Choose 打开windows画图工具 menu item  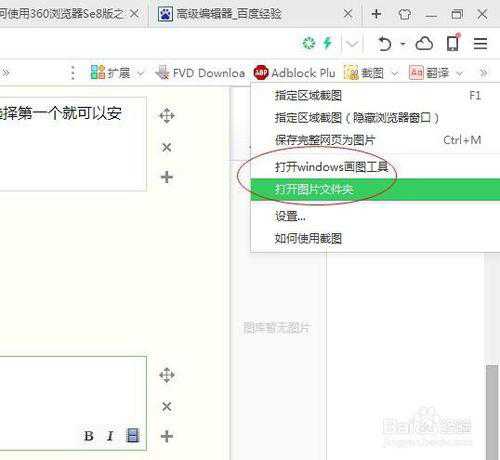point(376,167)
